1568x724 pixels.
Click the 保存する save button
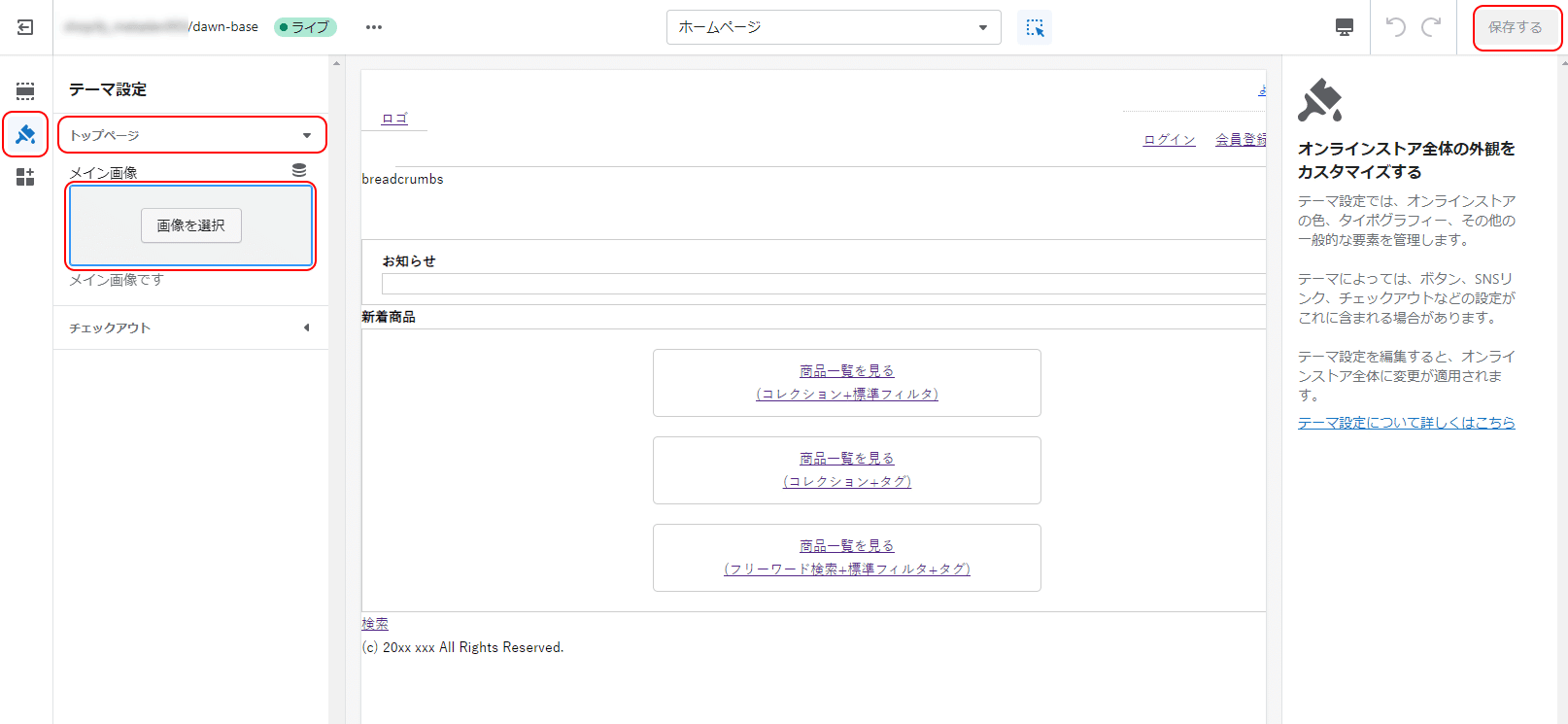(x=1516, y=27)
